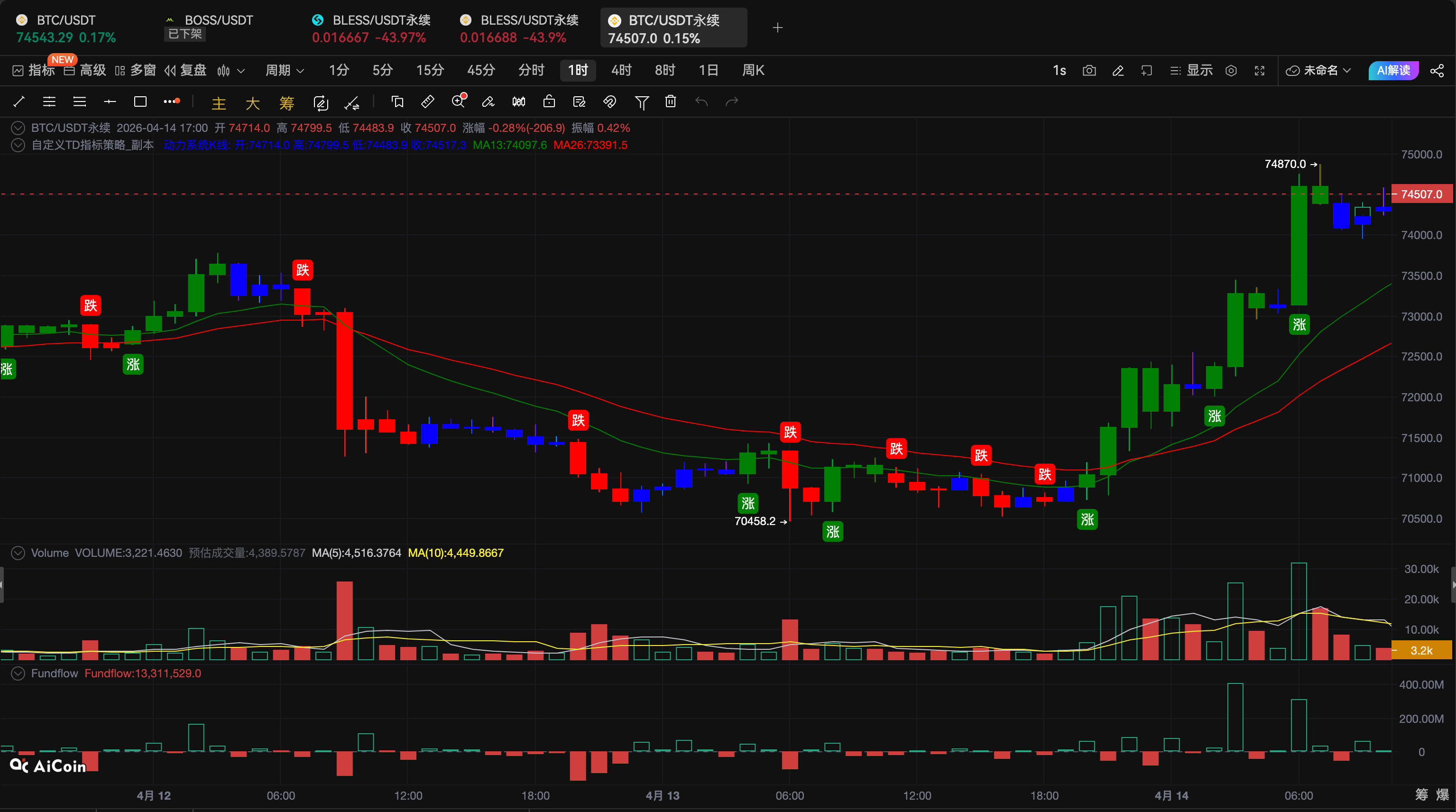Select the trend line drawing tool

(x=18, y=101)
